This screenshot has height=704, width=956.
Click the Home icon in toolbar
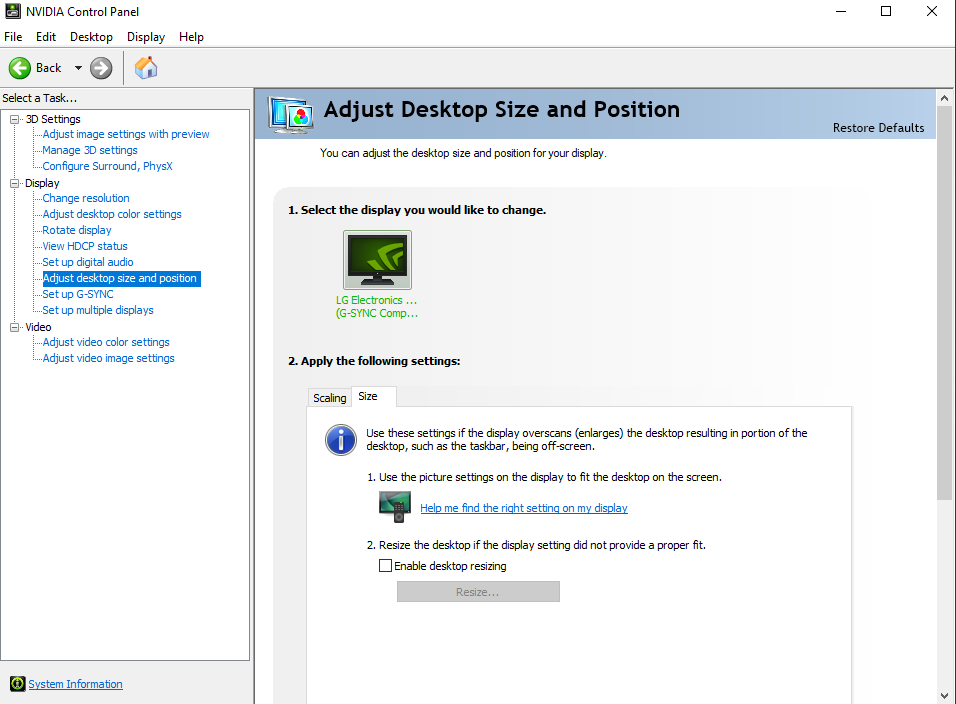(x=146, y=68)
